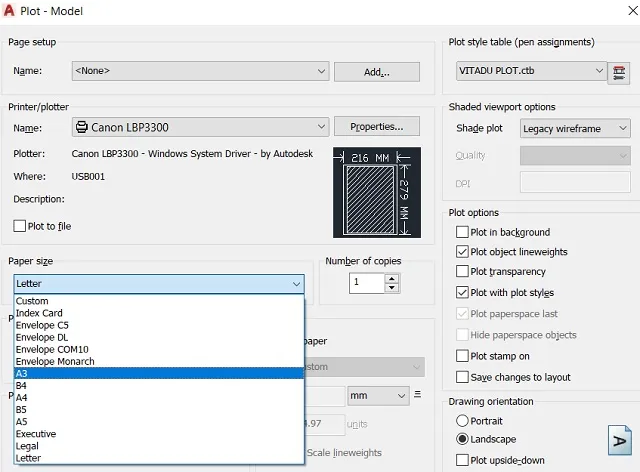This screenshot has width=640, height=472.
Task: Click the Number of copies input field
Action: (366, 283)
